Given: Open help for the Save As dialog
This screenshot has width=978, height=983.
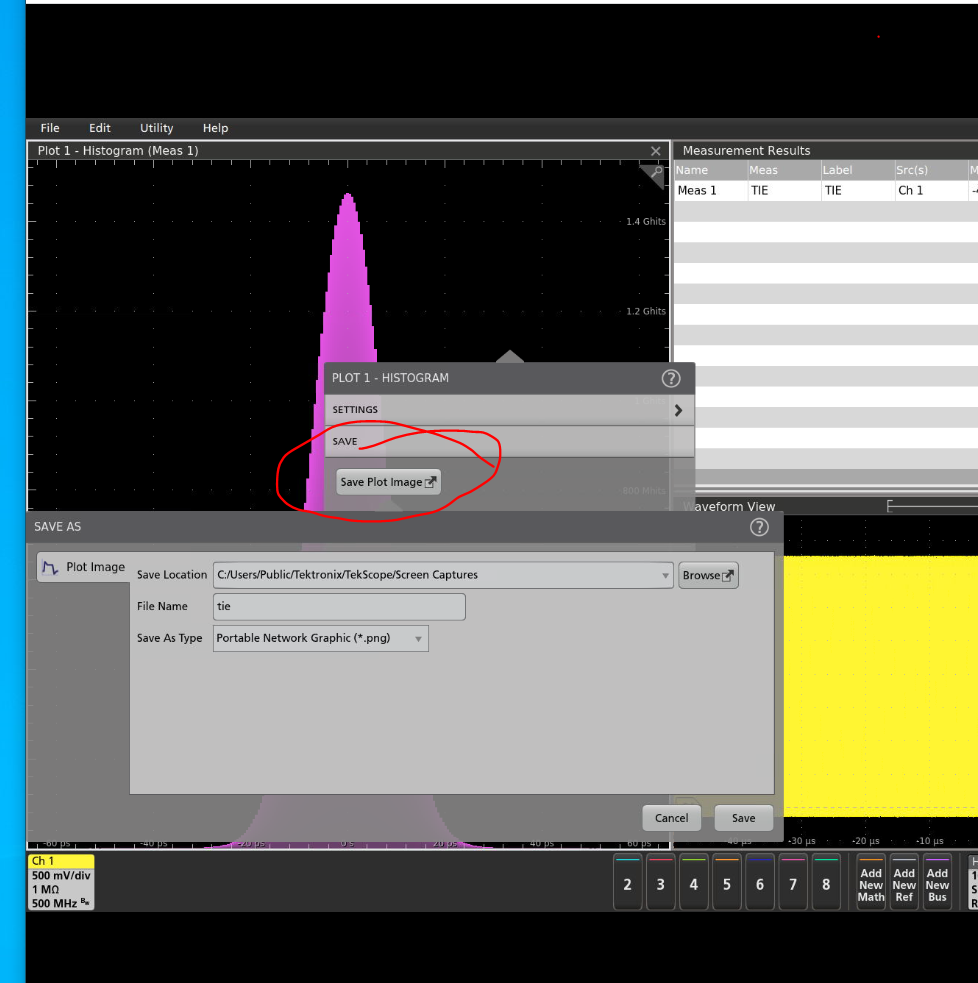Looking at the screenshot, I should [759, 527].
